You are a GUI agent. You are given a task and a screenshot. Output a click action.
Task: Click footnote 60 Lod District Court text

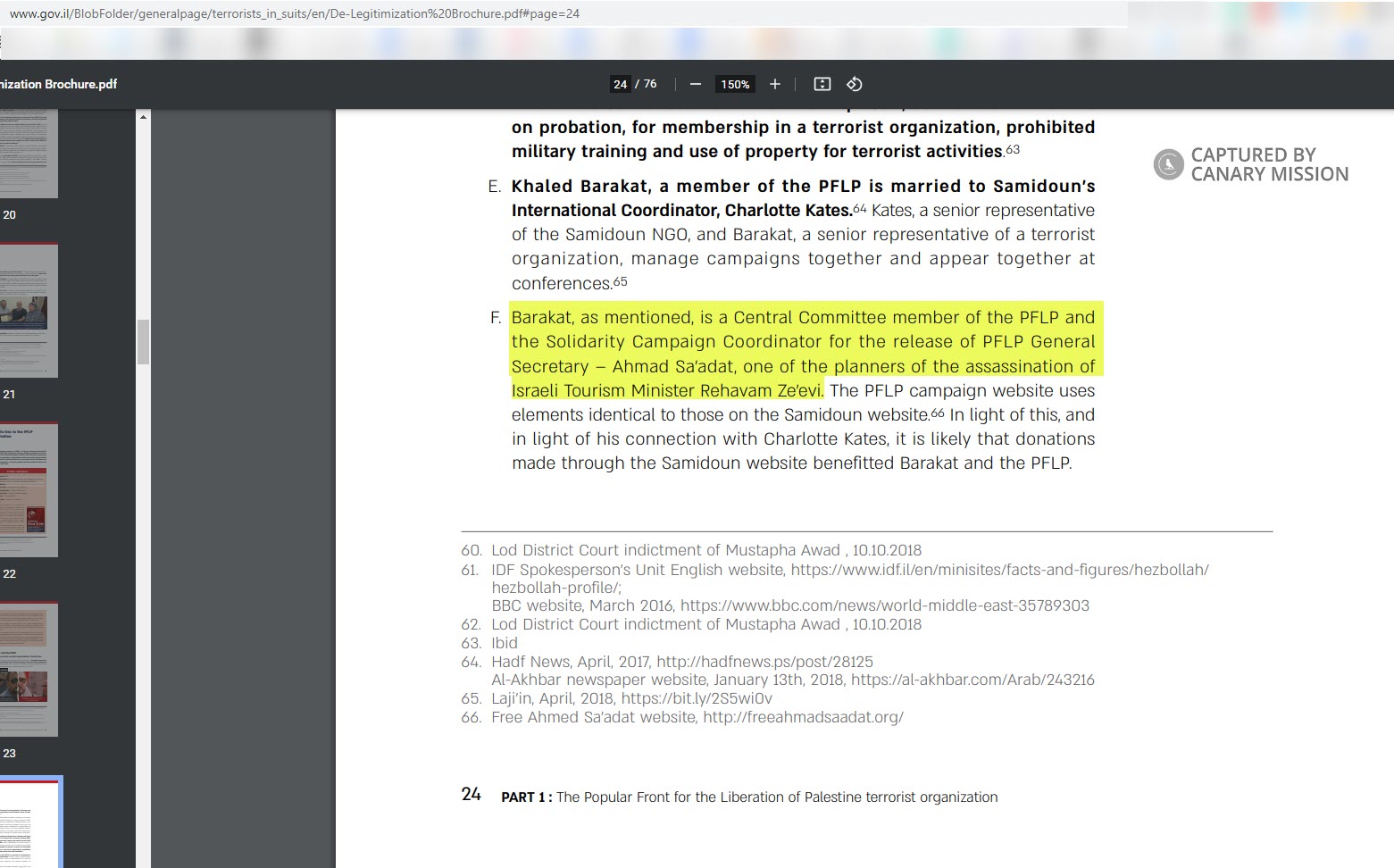[706, 550]
